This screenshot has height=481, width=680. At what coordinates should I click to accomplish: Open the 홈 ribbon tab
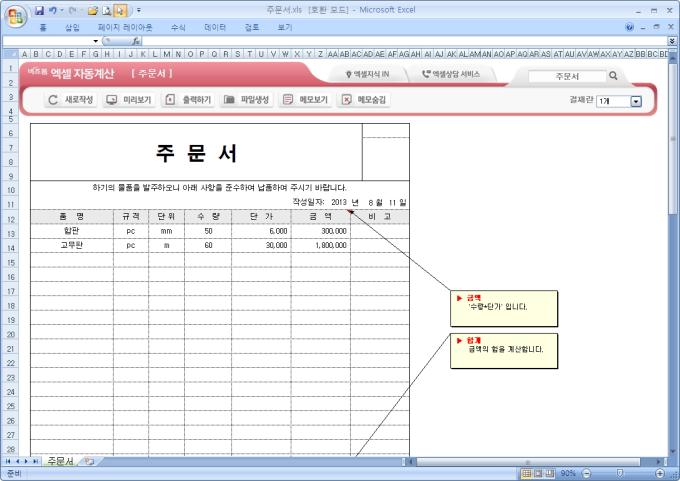tap(42, 28)
